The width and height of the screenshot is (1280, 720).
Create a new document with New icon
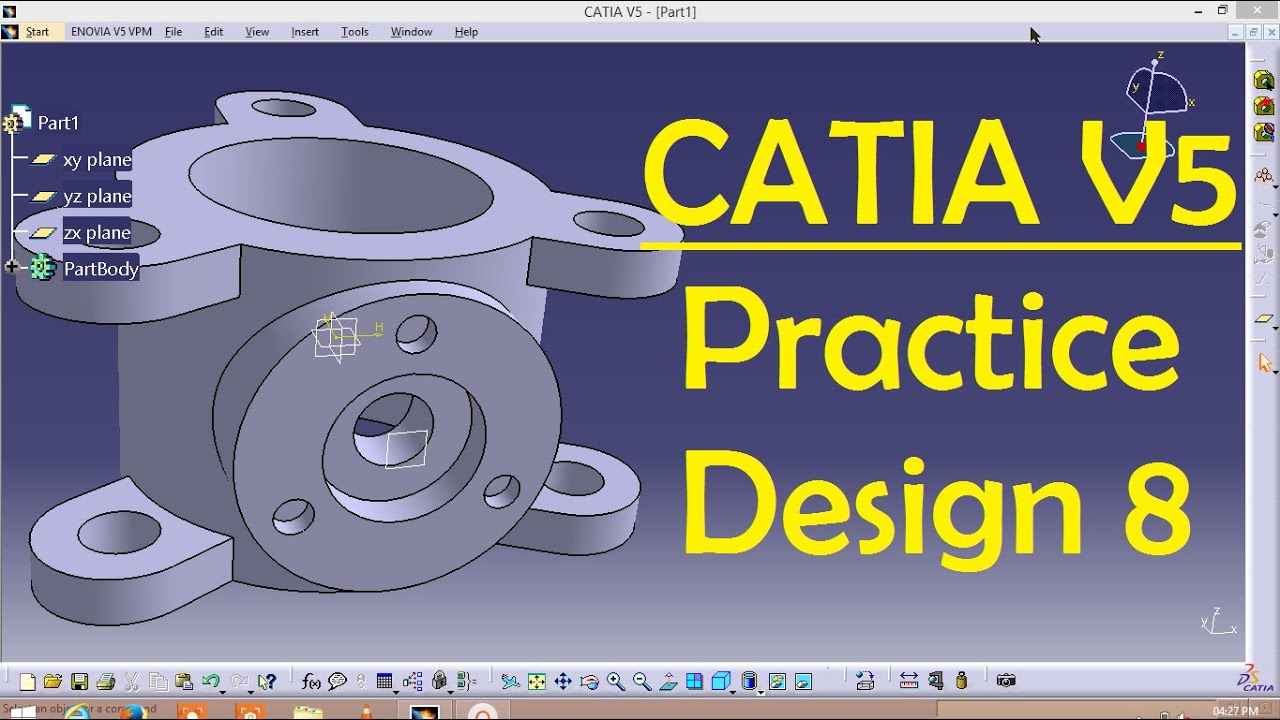point(28,682)
